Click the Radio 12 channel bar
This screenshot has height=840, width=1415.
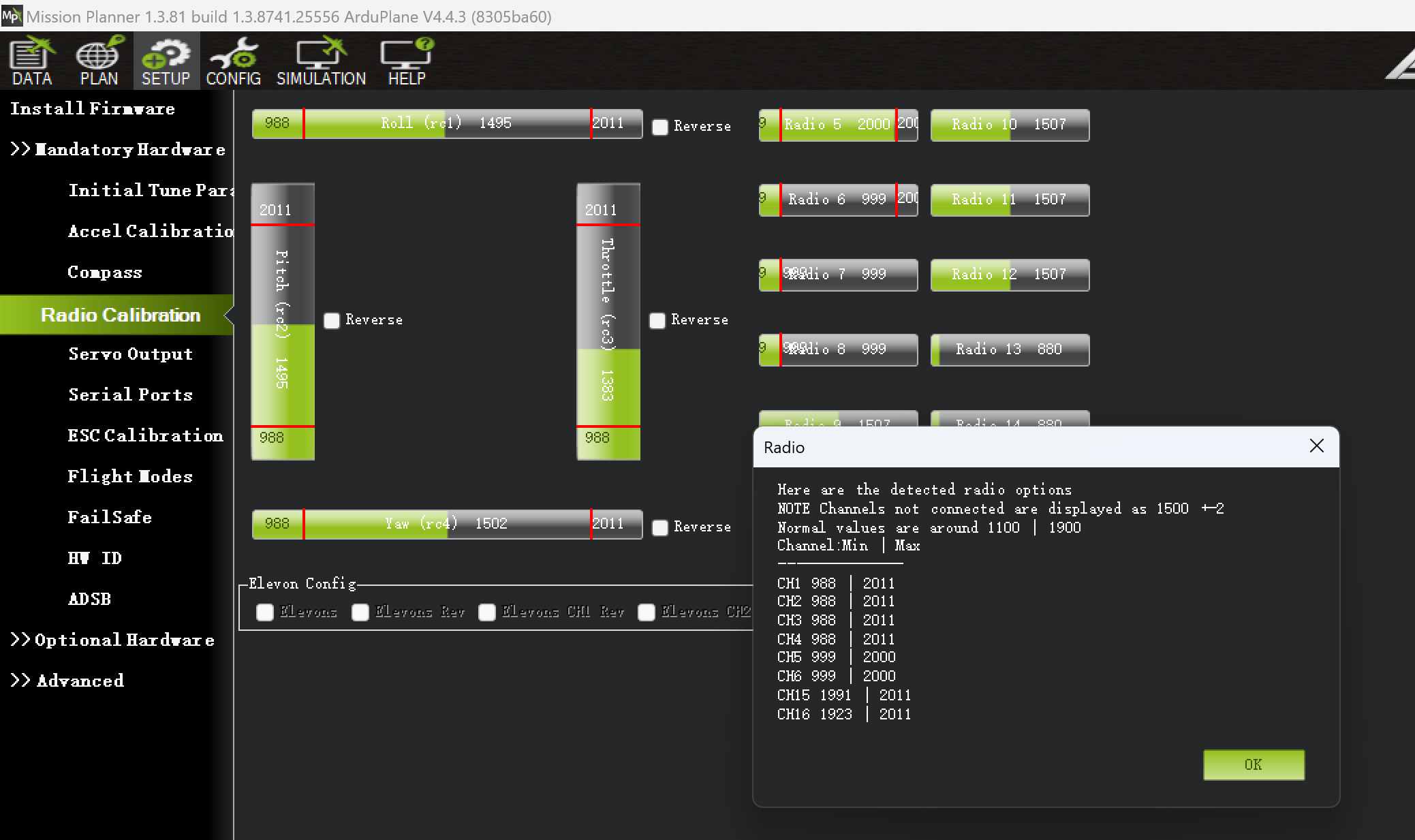pos(1010,275)
